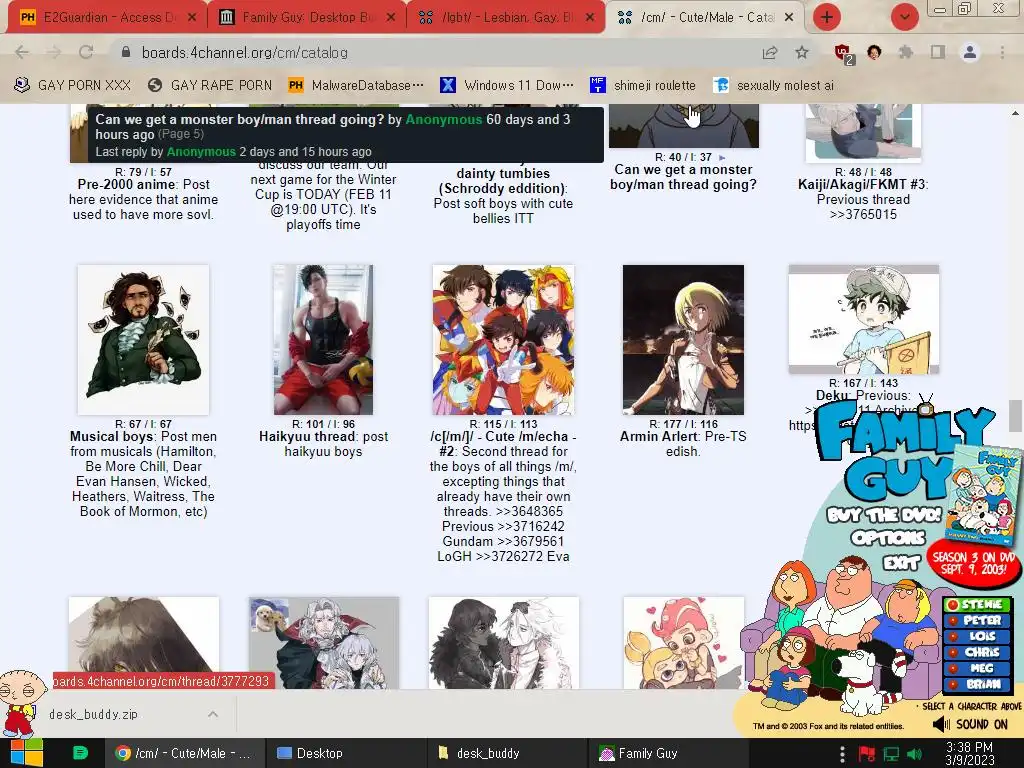Toggle Sound On in Family Guy buddy

tap(970, 724)
